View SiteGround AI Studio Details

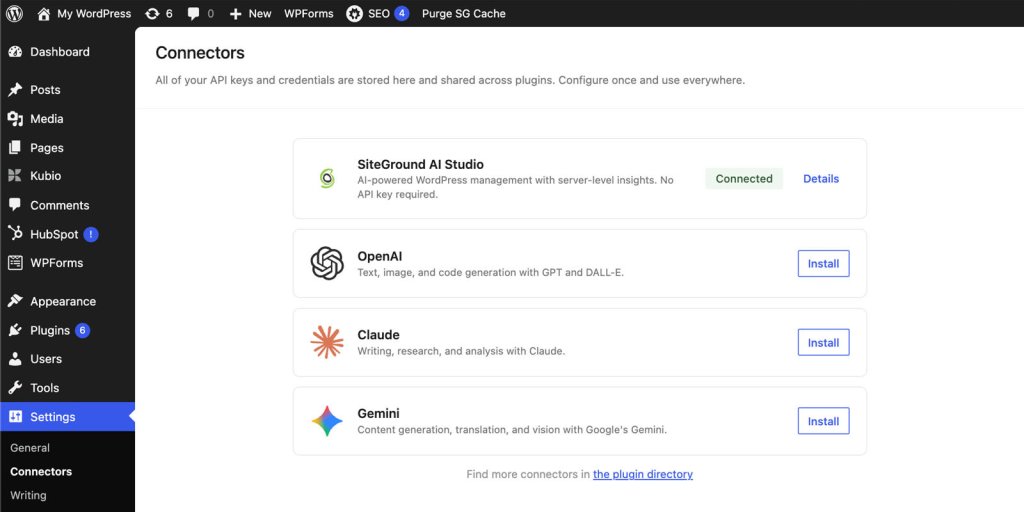pos(821,179)
